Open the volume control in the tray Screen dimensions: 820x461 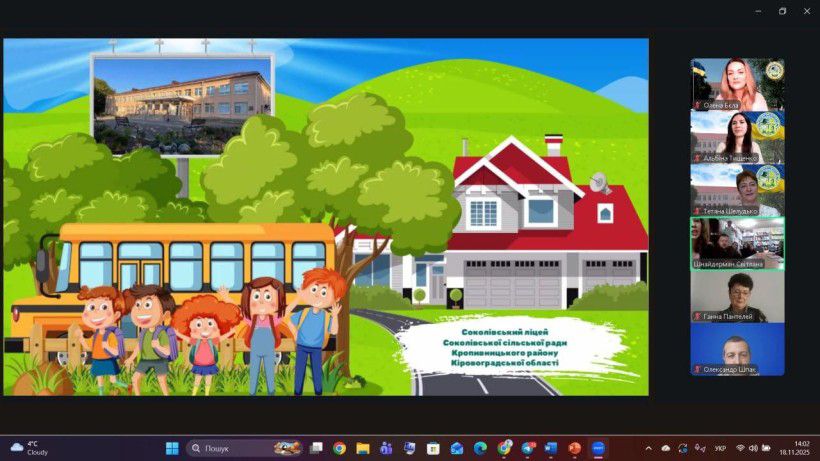[753, 448]
